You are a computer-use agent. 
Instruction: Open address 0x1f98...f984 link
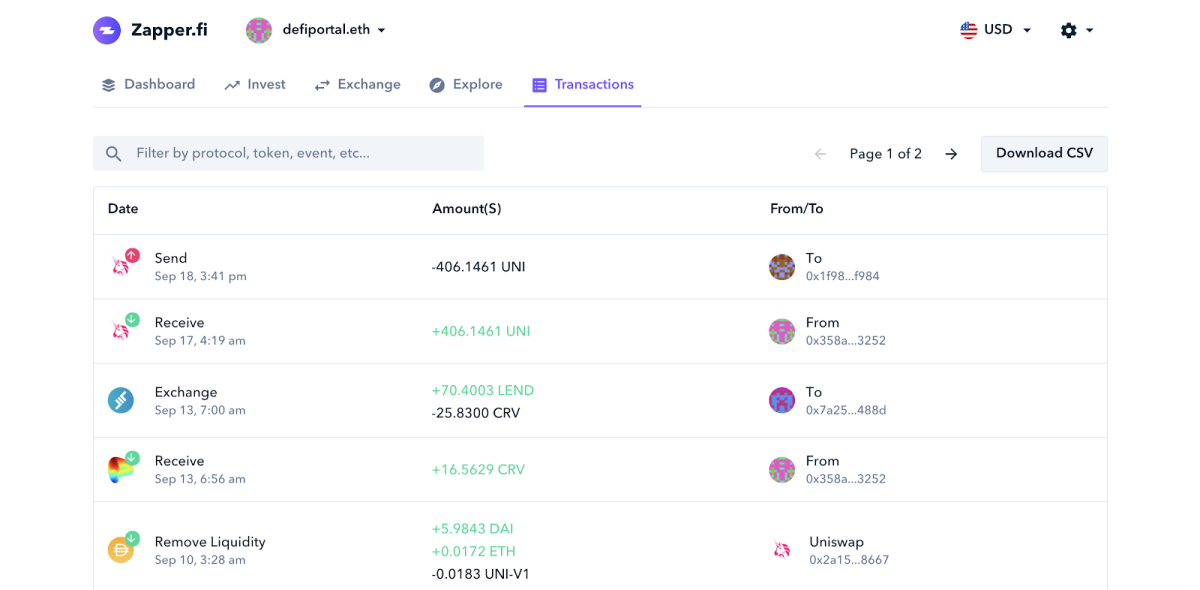tap(841, 276)
